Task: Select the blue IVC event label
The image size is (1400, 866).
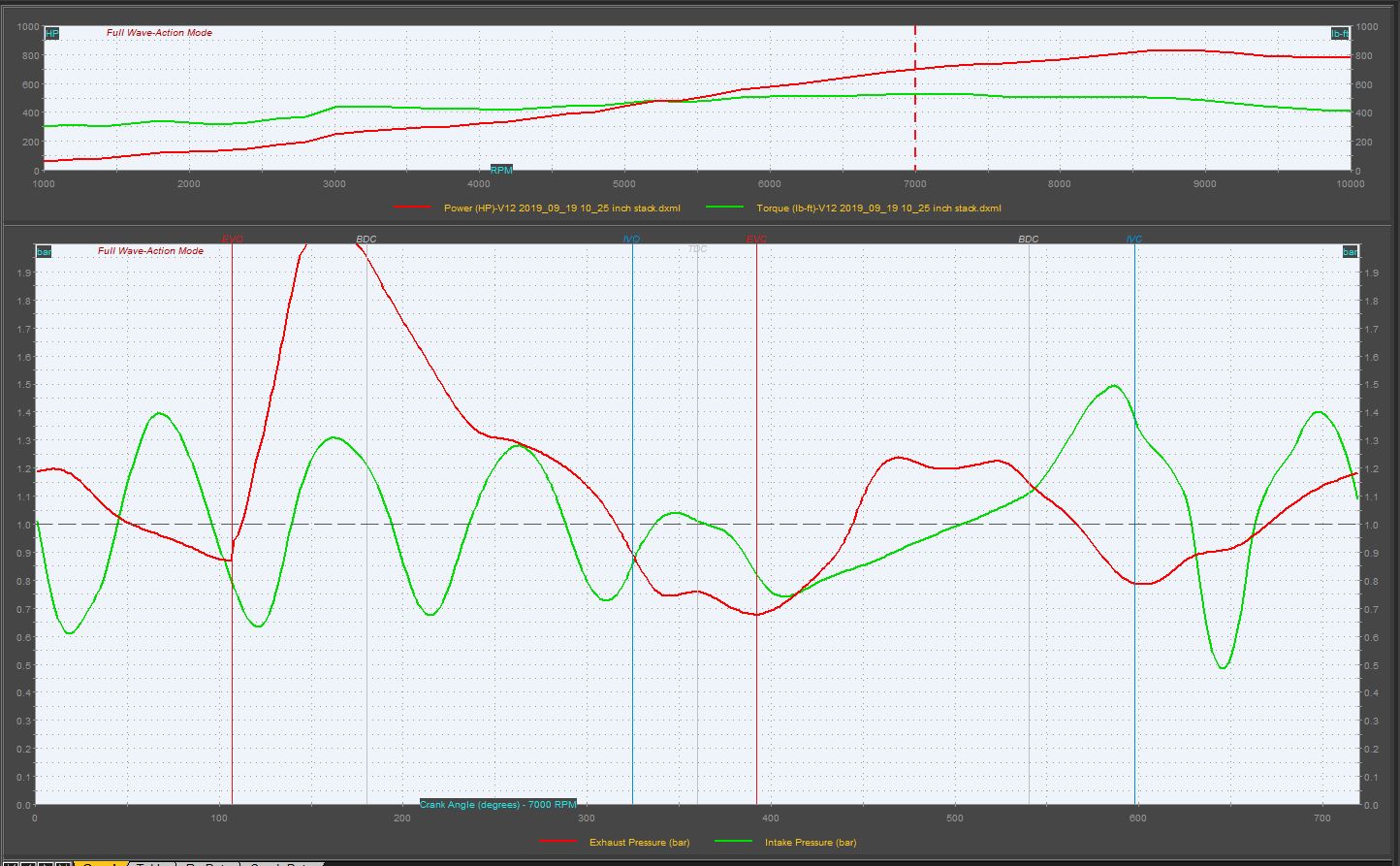Action: 1133,239
